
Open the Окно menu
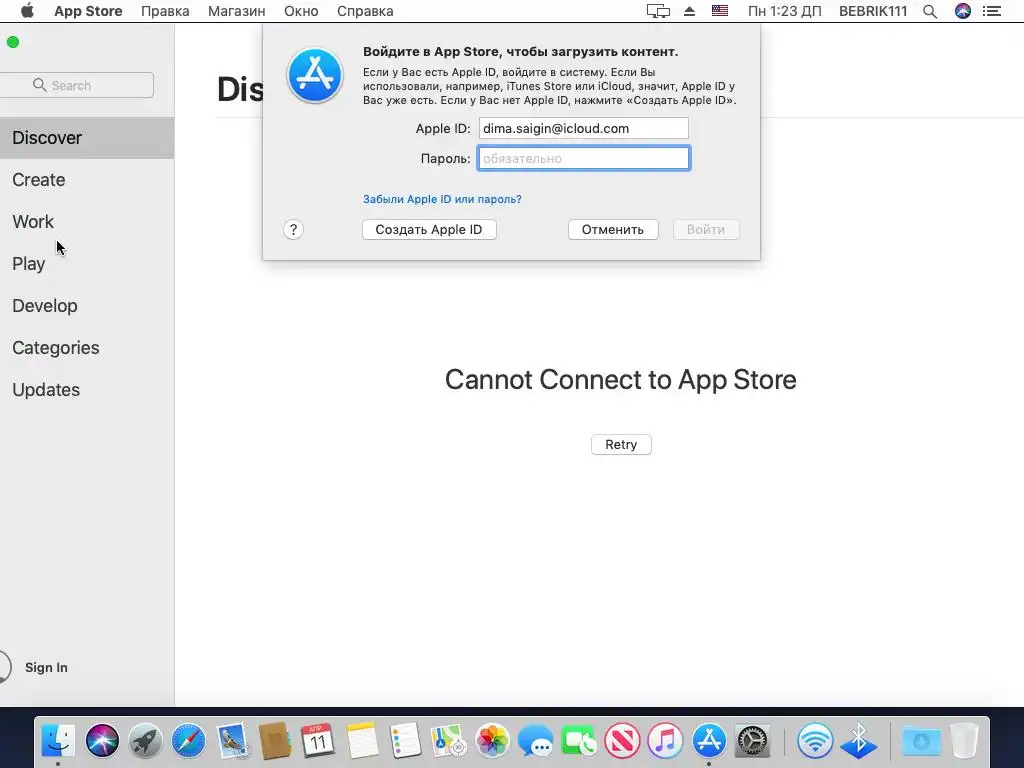(301, 11)
